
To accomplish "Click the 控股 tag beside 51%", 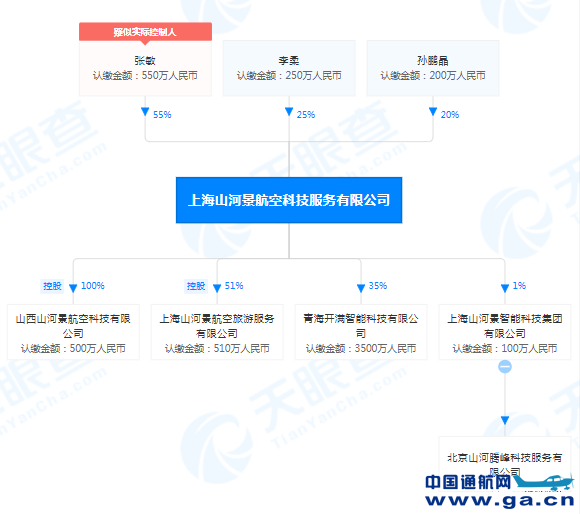I will pyautogui.click(x=196, y=286).
